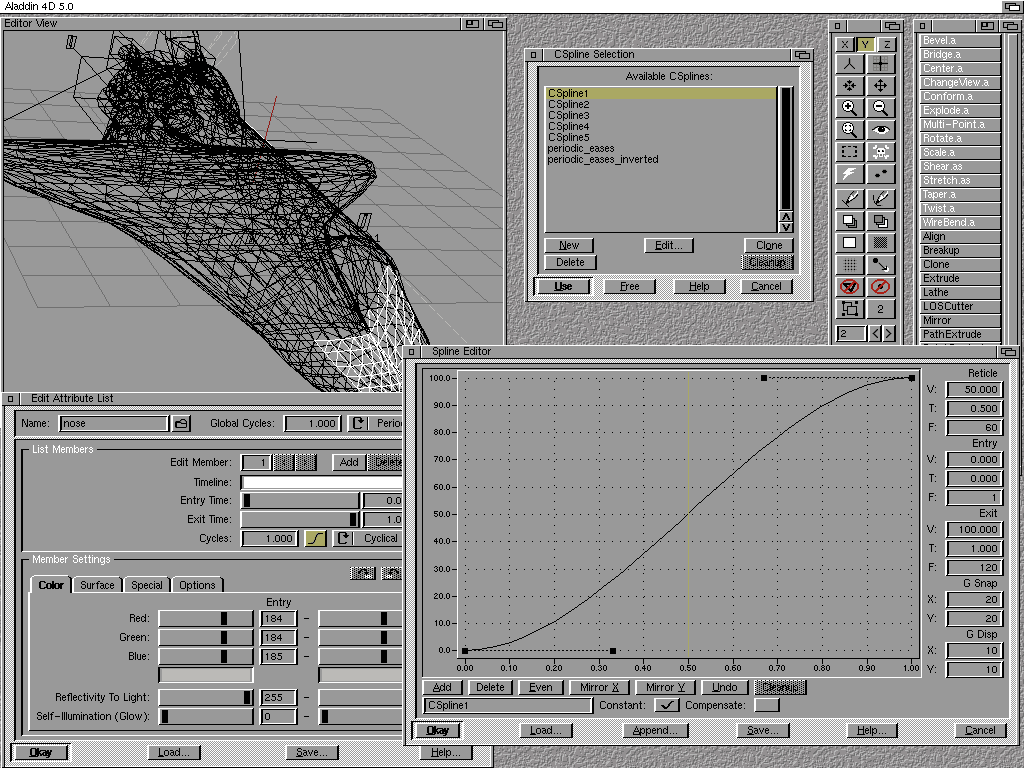Click the zoom in magnifier icon

tap(849, 108)
